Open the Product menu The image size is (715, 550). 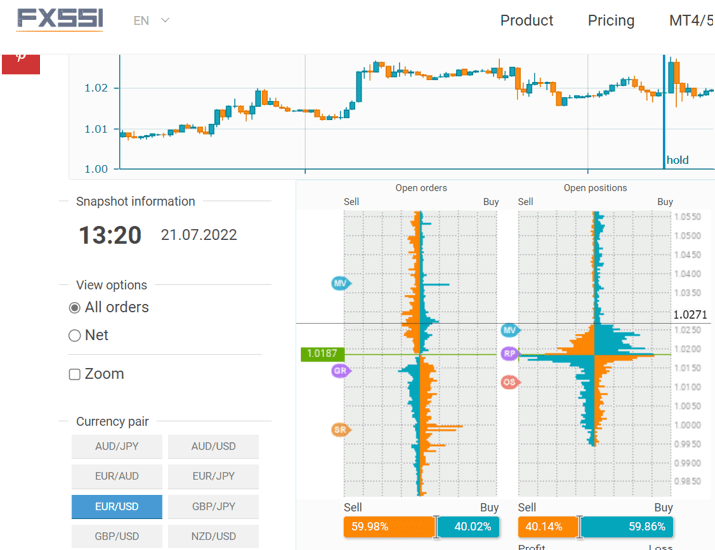point(526,20)
